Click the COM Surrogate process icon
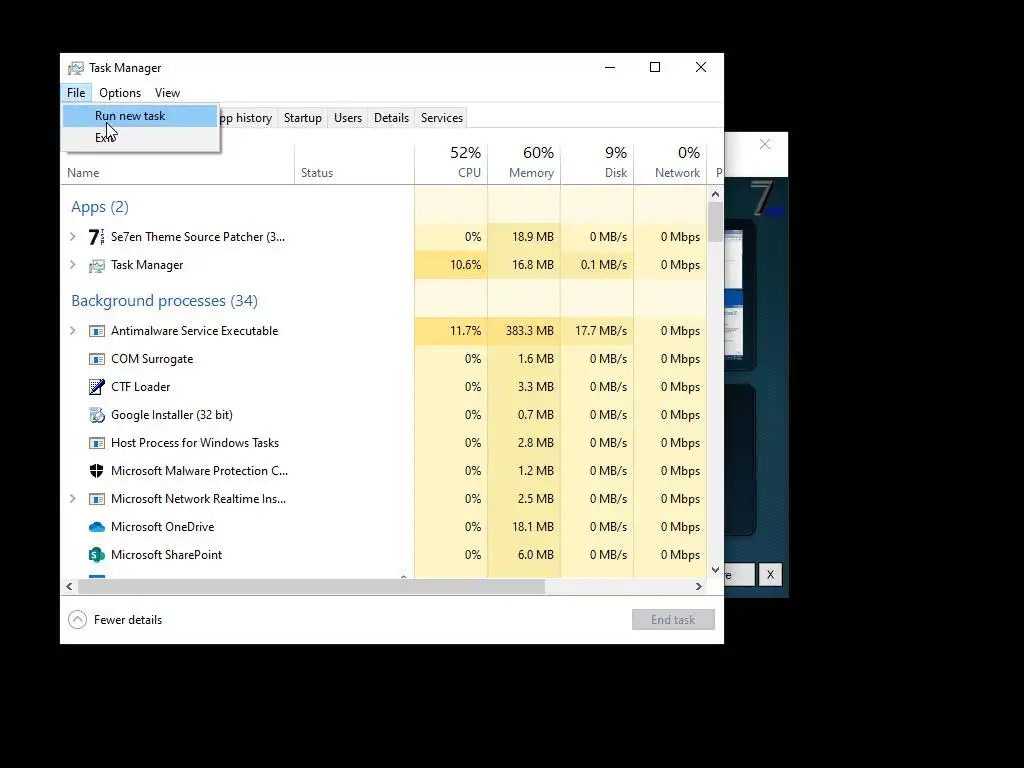 tap(97, 359)
